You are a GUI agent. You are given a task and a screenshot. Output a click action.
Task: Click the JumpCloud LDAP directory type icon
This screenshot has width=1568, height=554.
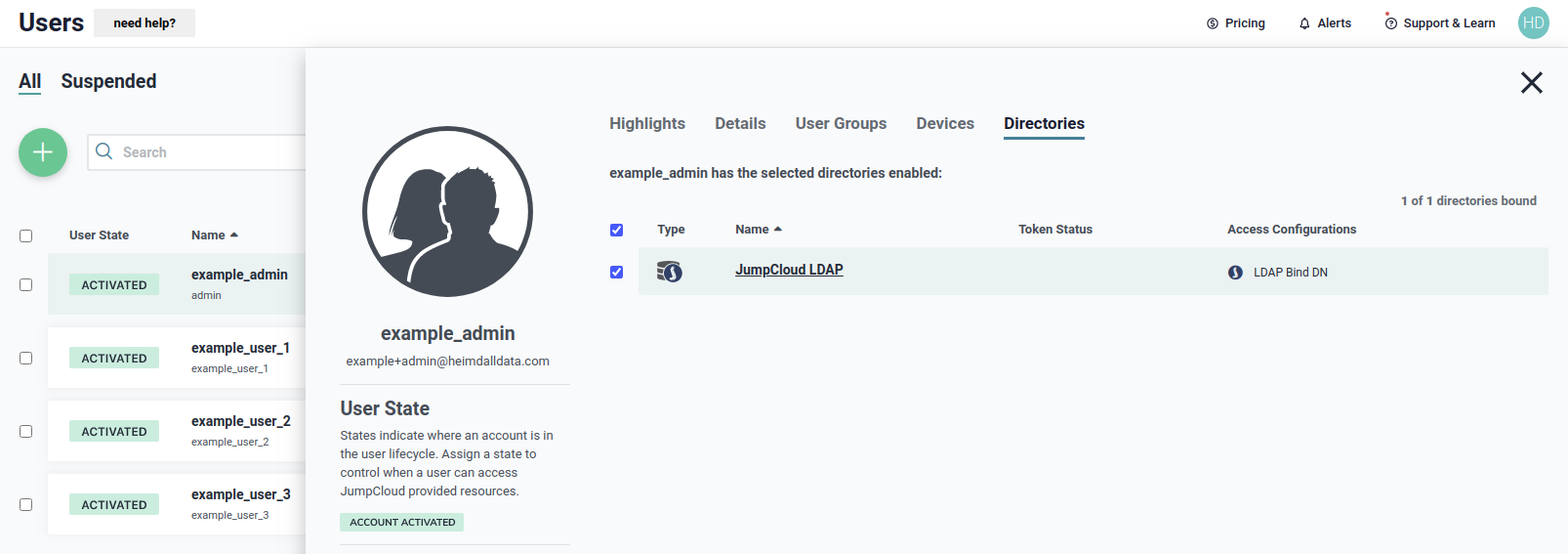[670, 272]
